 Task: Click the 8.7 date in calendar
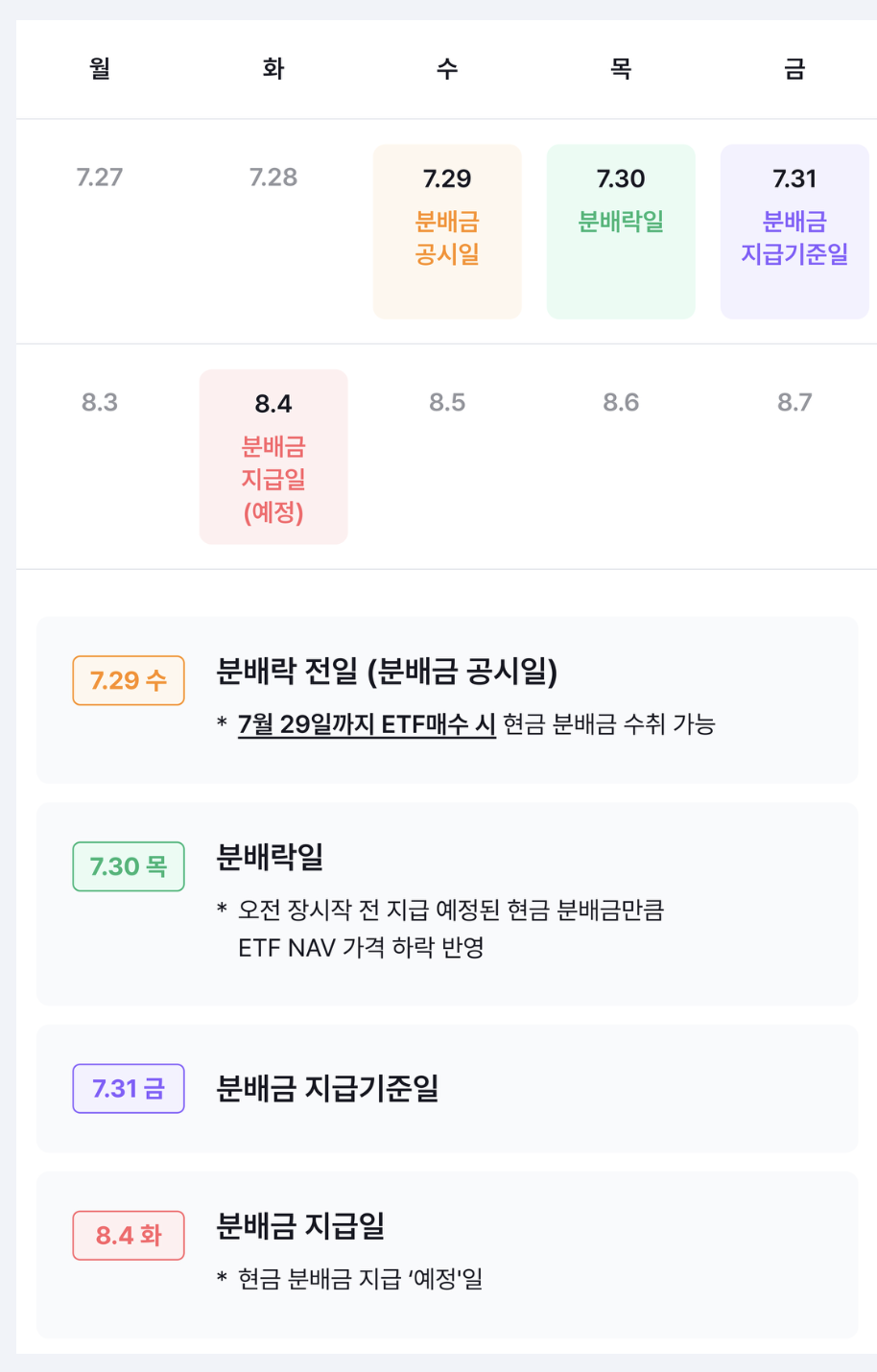794,403
